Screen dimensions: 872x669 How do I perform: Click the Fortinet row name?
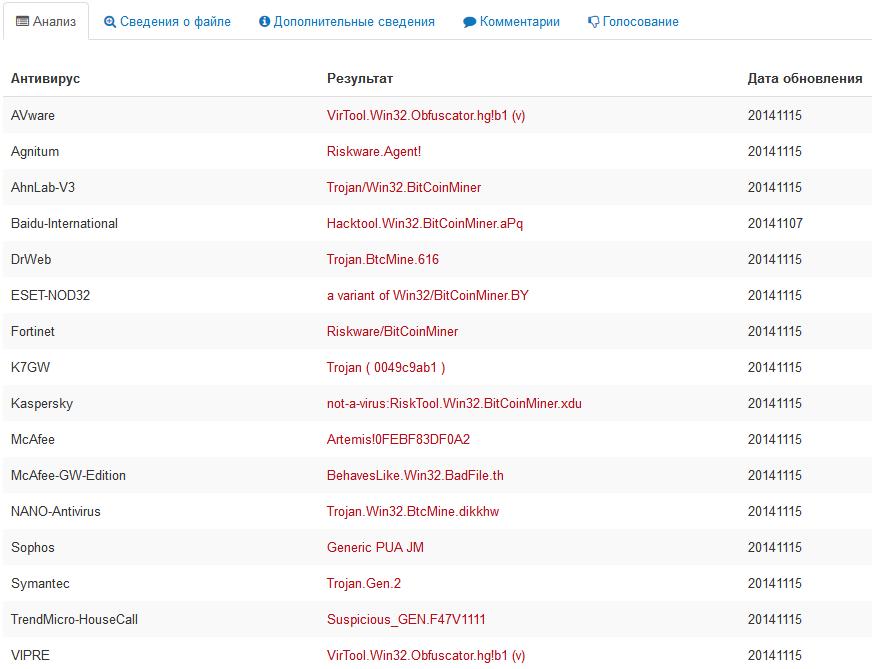pyautogui.click(x=33, y=331)
